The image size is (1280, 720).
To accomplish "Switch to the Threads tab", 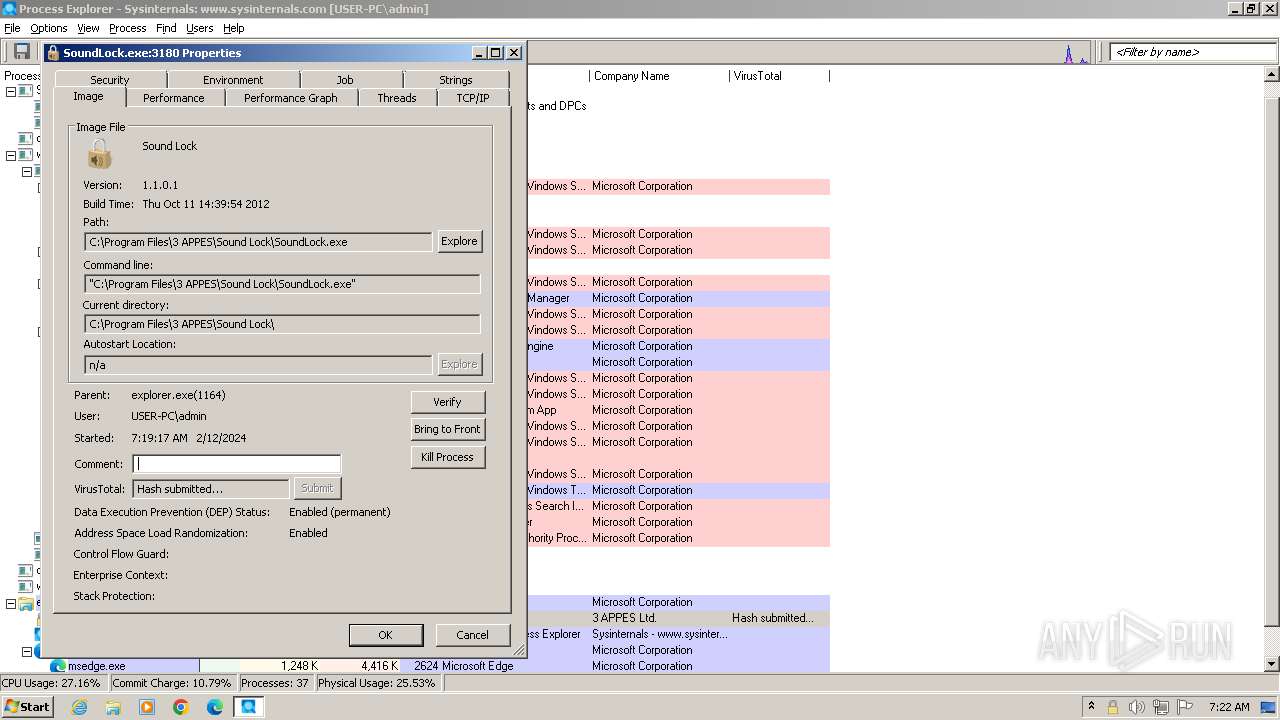I will [x=397, y=98].
